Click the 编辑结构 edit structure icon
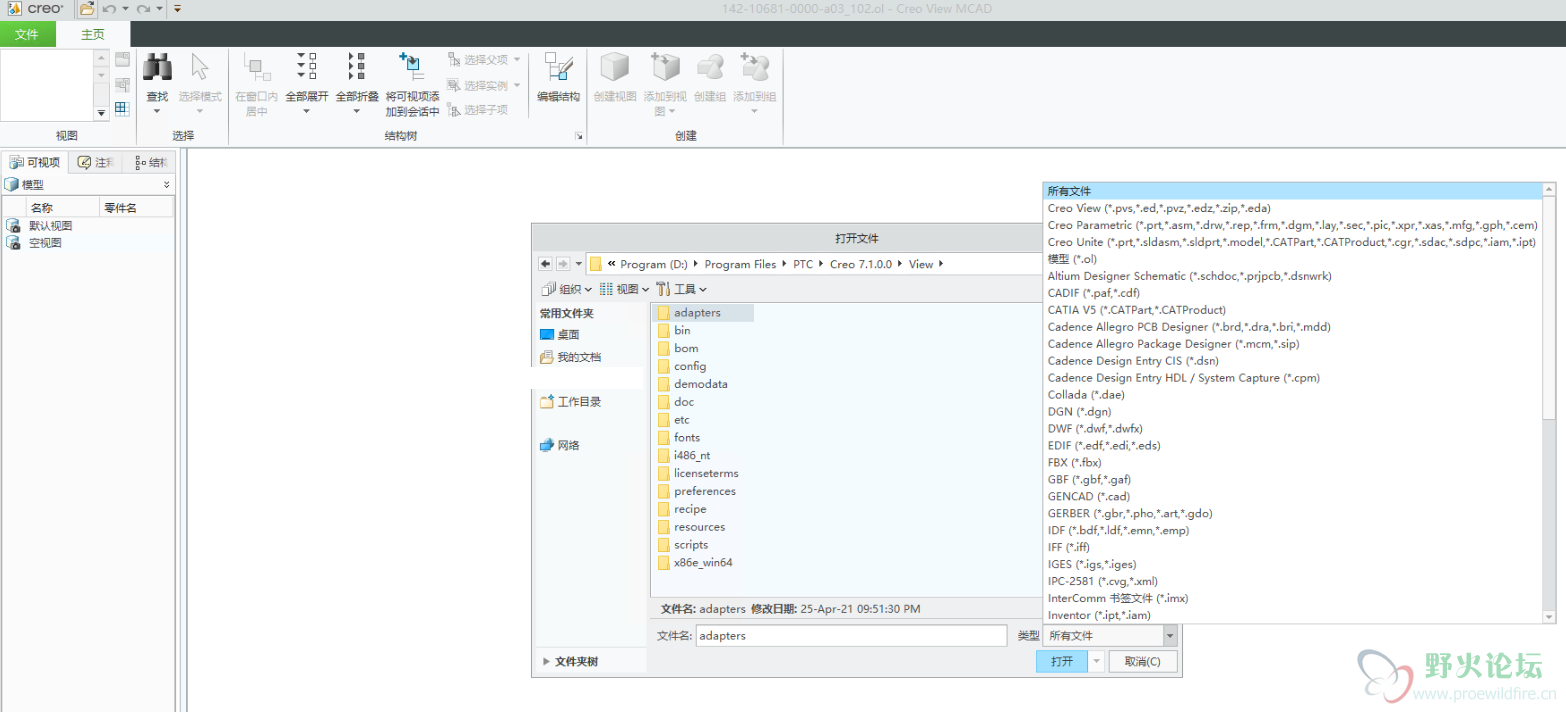Viewport: 1566px width, 712px height. (x=558, y=68)
